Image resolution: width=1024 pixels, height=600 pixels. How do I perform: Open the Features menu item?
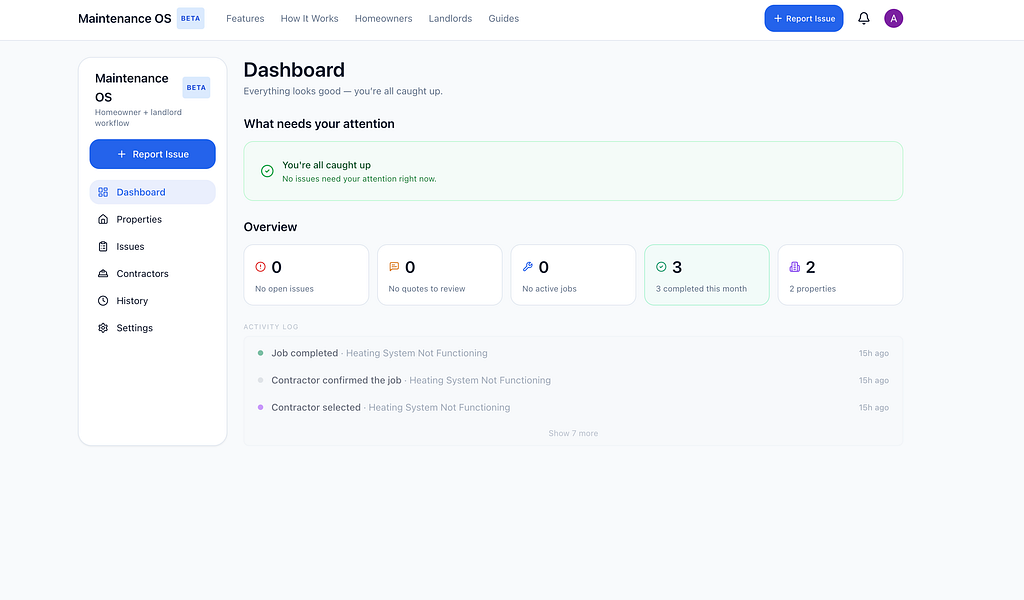point(245,18)
